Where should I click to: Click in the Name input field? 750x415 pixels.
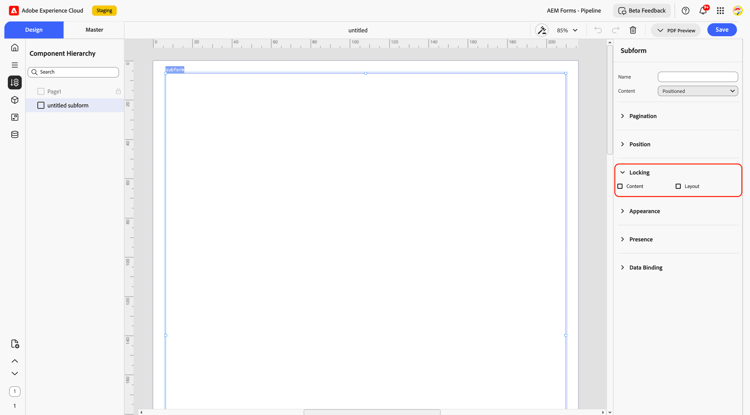tap(697, 76)
